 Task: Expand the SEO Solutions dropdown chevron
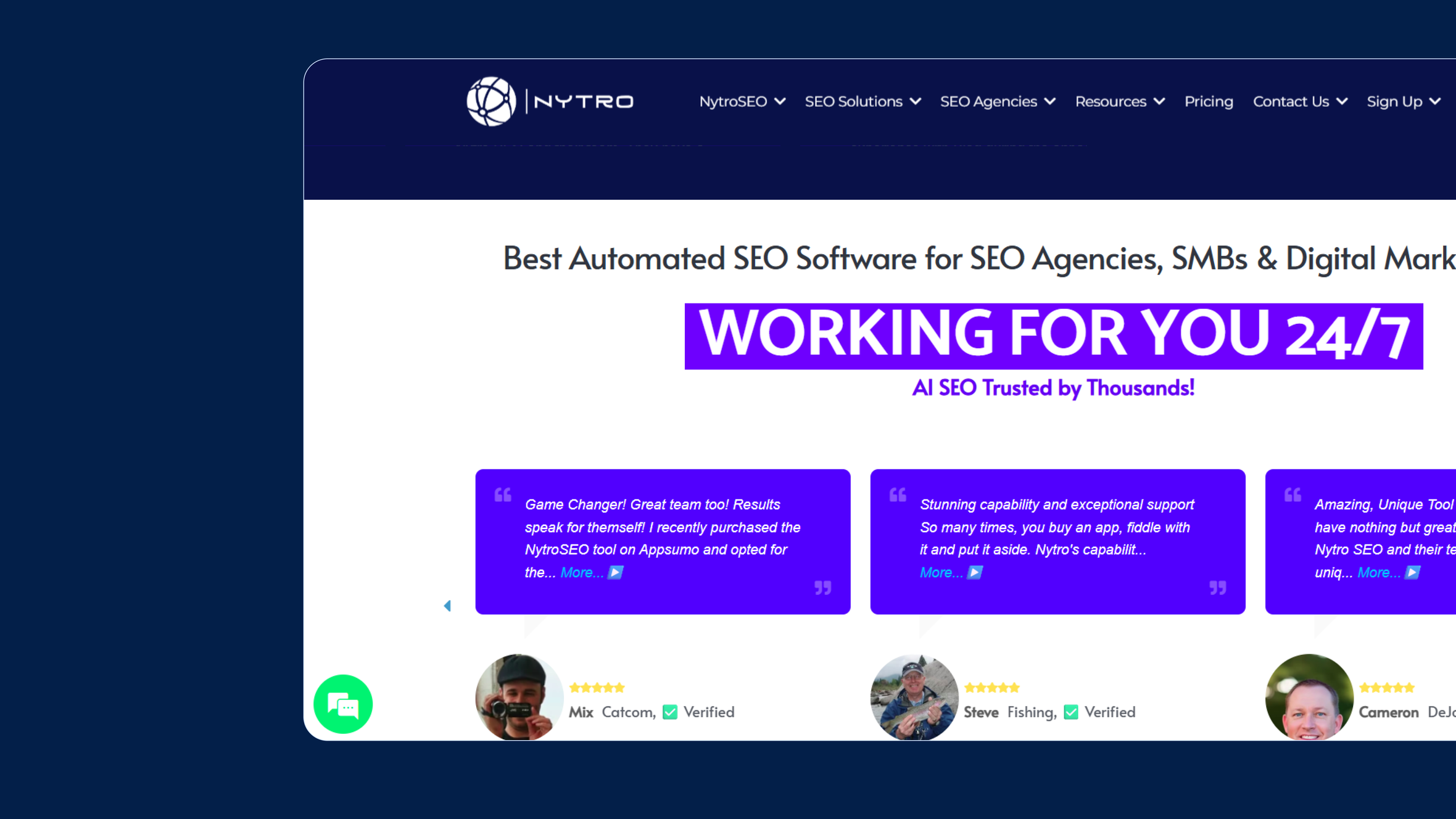[x=916, y=102]
